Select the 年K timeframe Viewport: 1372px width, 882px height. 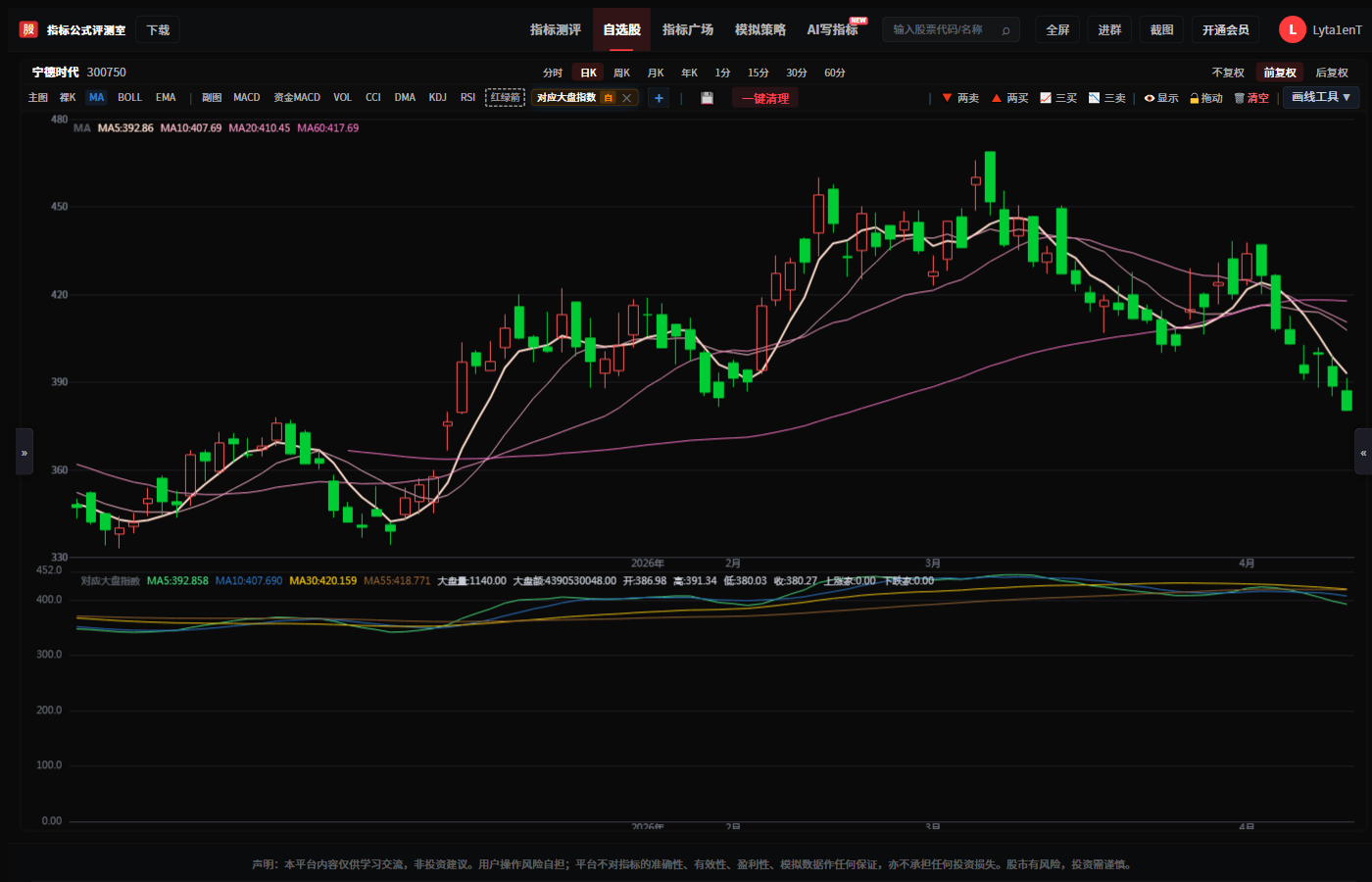pyautogui.click(x=690, y=73)
